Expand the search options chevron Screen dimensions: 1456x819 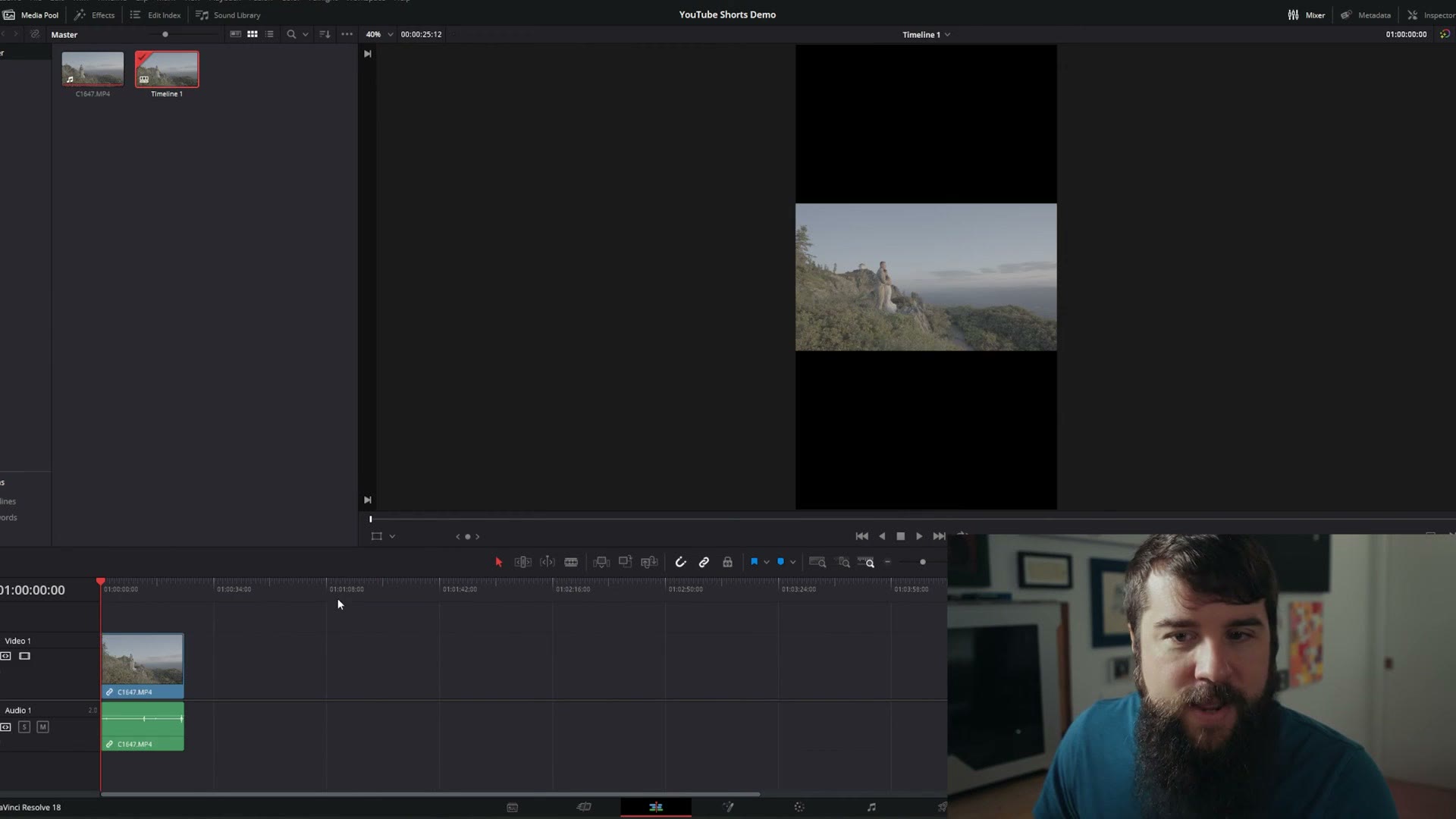click(x=306, y=34)
